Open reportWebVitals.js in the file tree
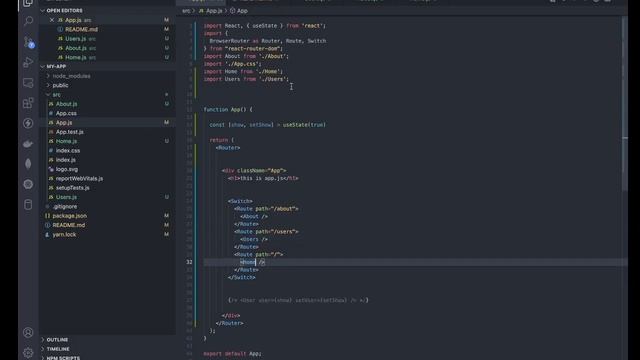Screen dimensions: 640x360 pos(107,178)
